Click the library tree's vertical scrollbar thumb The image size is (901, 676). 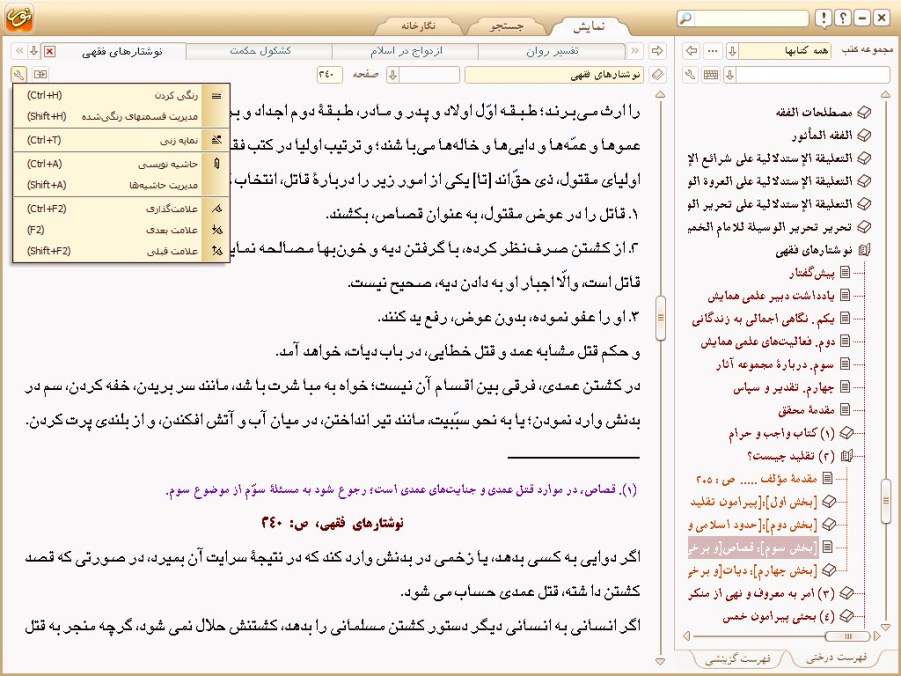coord(885,501)
